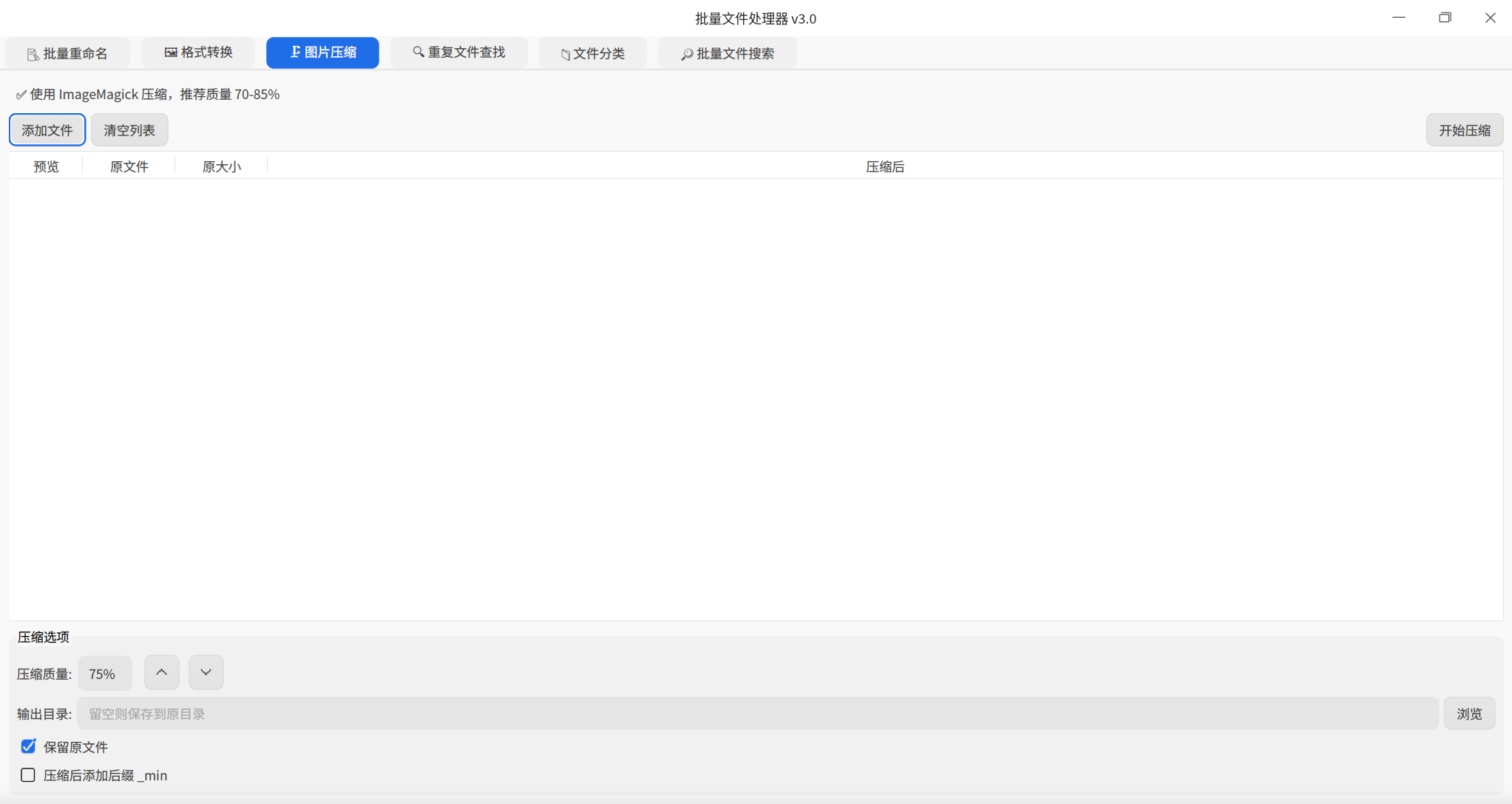
Task: Decrease compression quality with the down arrow
Action: [206, 672]
